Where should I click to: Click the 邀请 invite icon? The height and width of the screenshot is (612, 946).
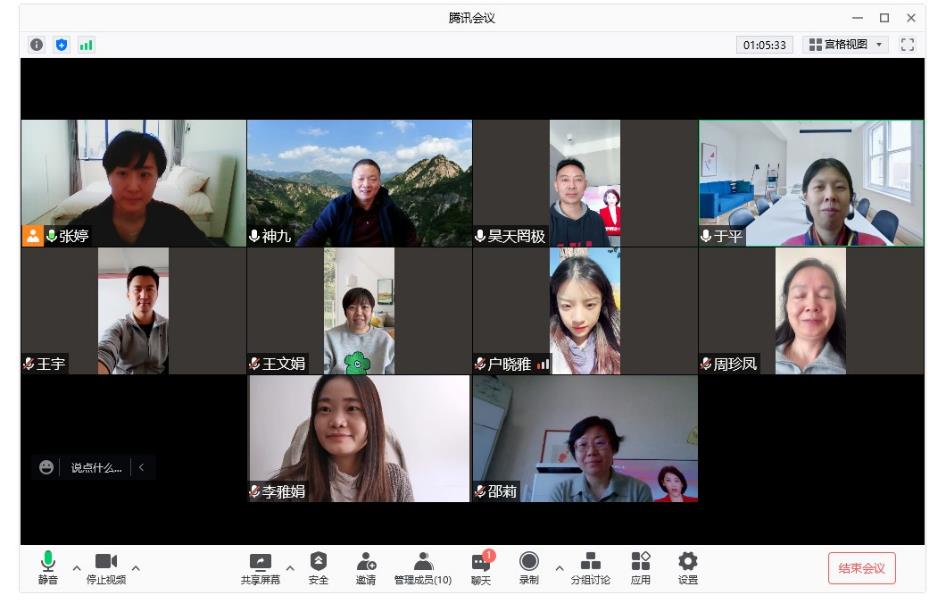coord(366,567)
